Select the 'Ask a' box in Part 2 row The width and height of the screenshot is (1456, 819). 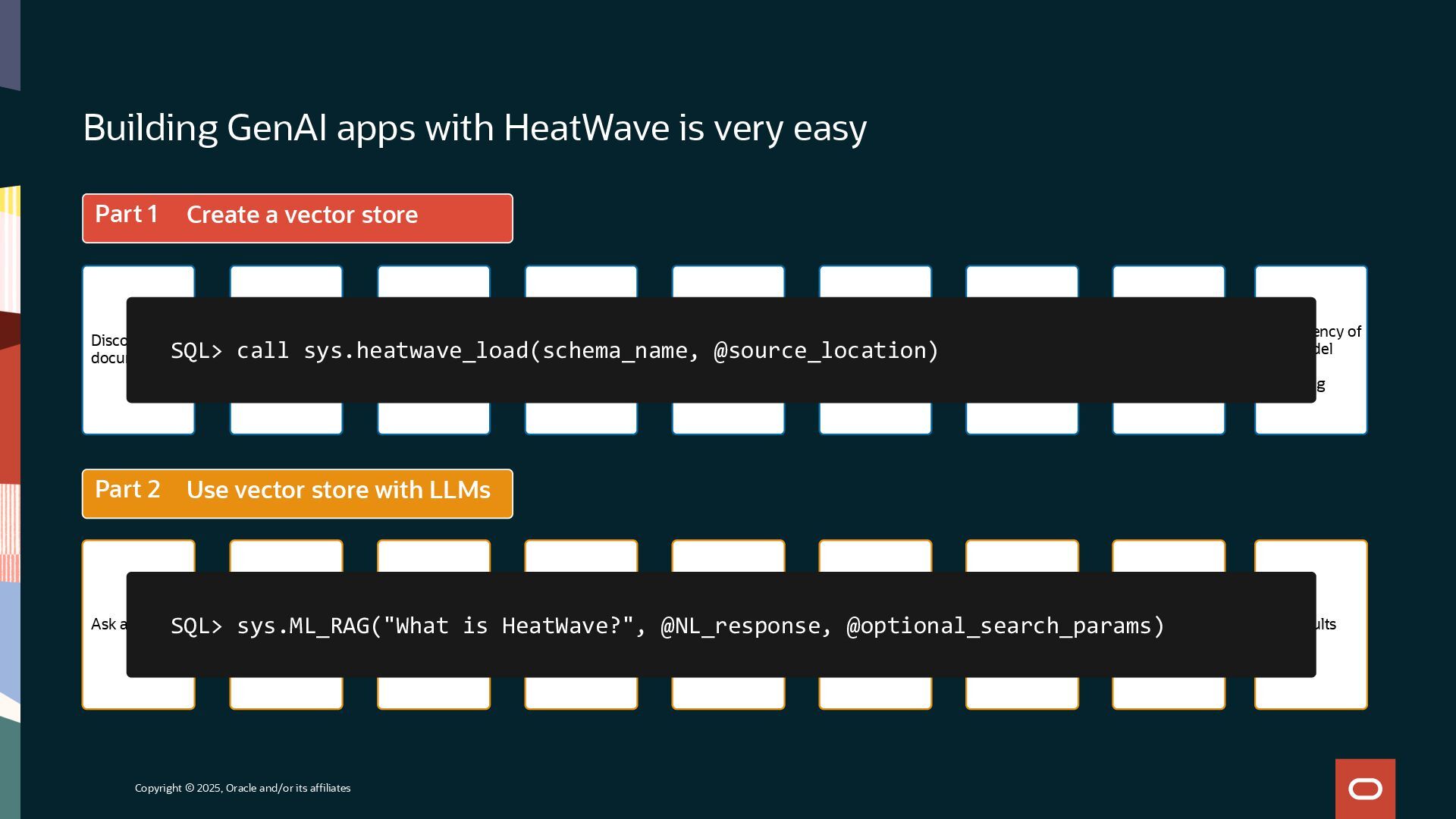click(x=105, y=624)
